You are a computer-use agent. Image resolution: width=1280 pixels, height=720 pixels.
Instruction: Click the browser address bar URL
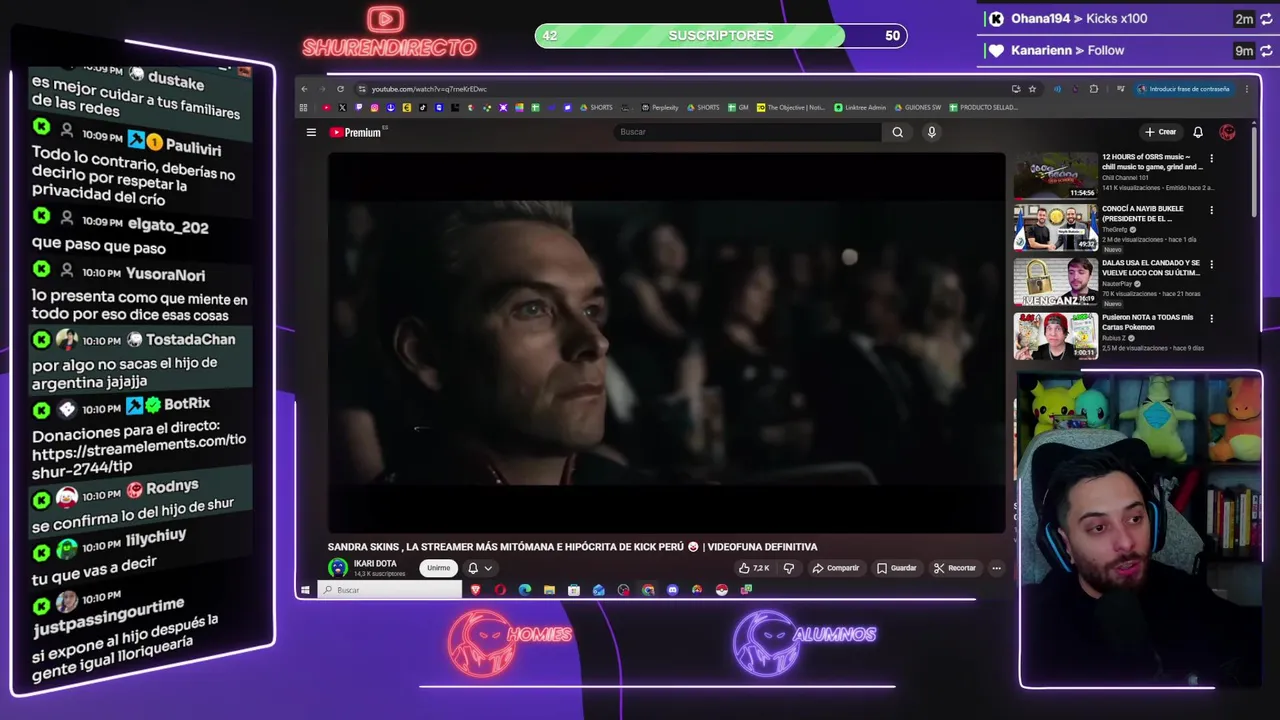pos(428,89)
